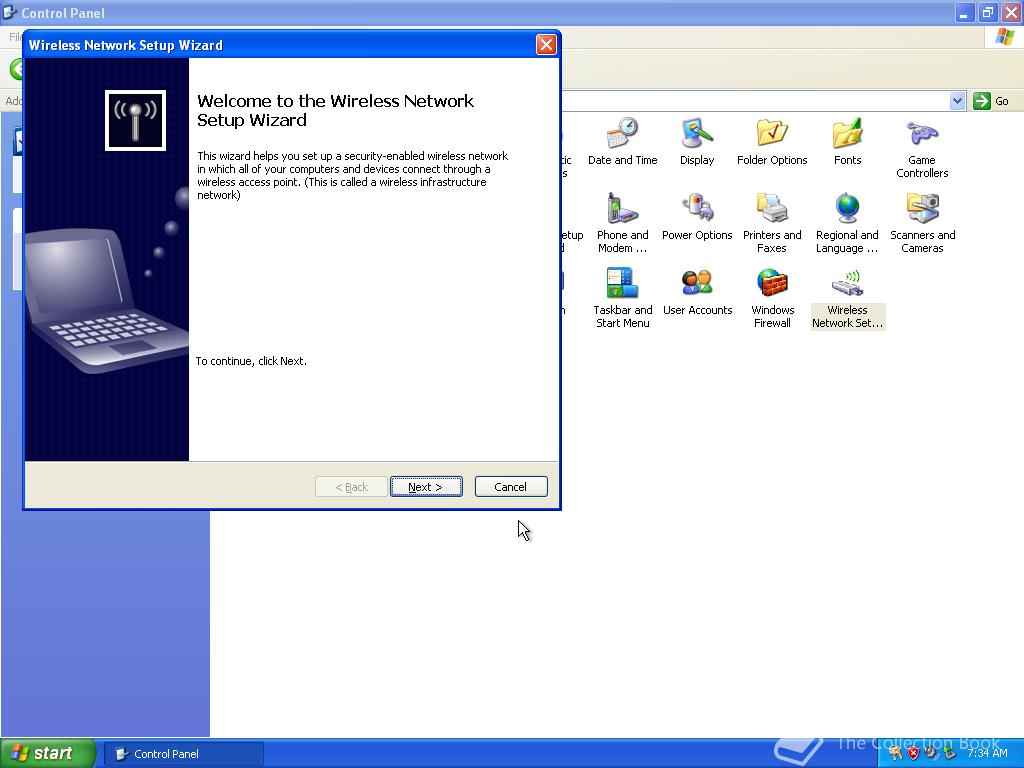Click the 'Date and Time' label text
The image size is (1024, 768).
[622, 160]
